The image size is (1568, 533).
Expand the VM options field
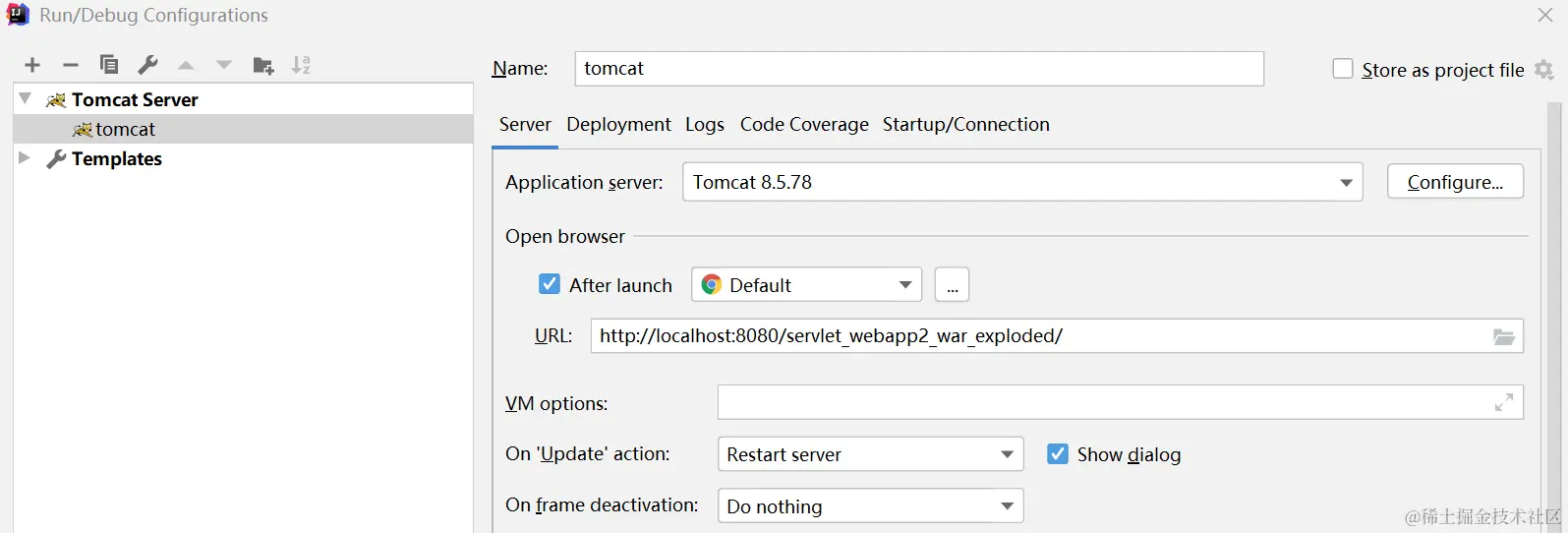(x=1503, y=402)
